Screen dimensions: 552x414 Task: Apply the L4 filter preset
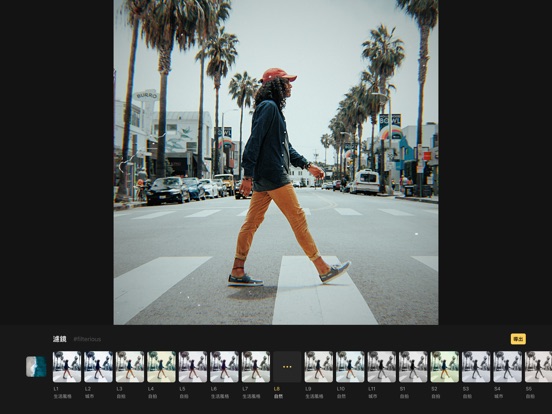(x=161, y=366)
